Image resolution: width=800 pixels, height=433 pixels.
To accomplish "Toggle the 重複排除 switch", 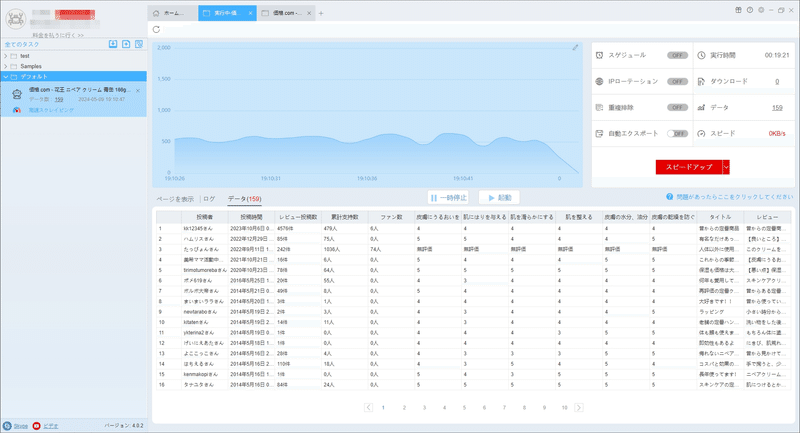I will [x=678, y=108].
